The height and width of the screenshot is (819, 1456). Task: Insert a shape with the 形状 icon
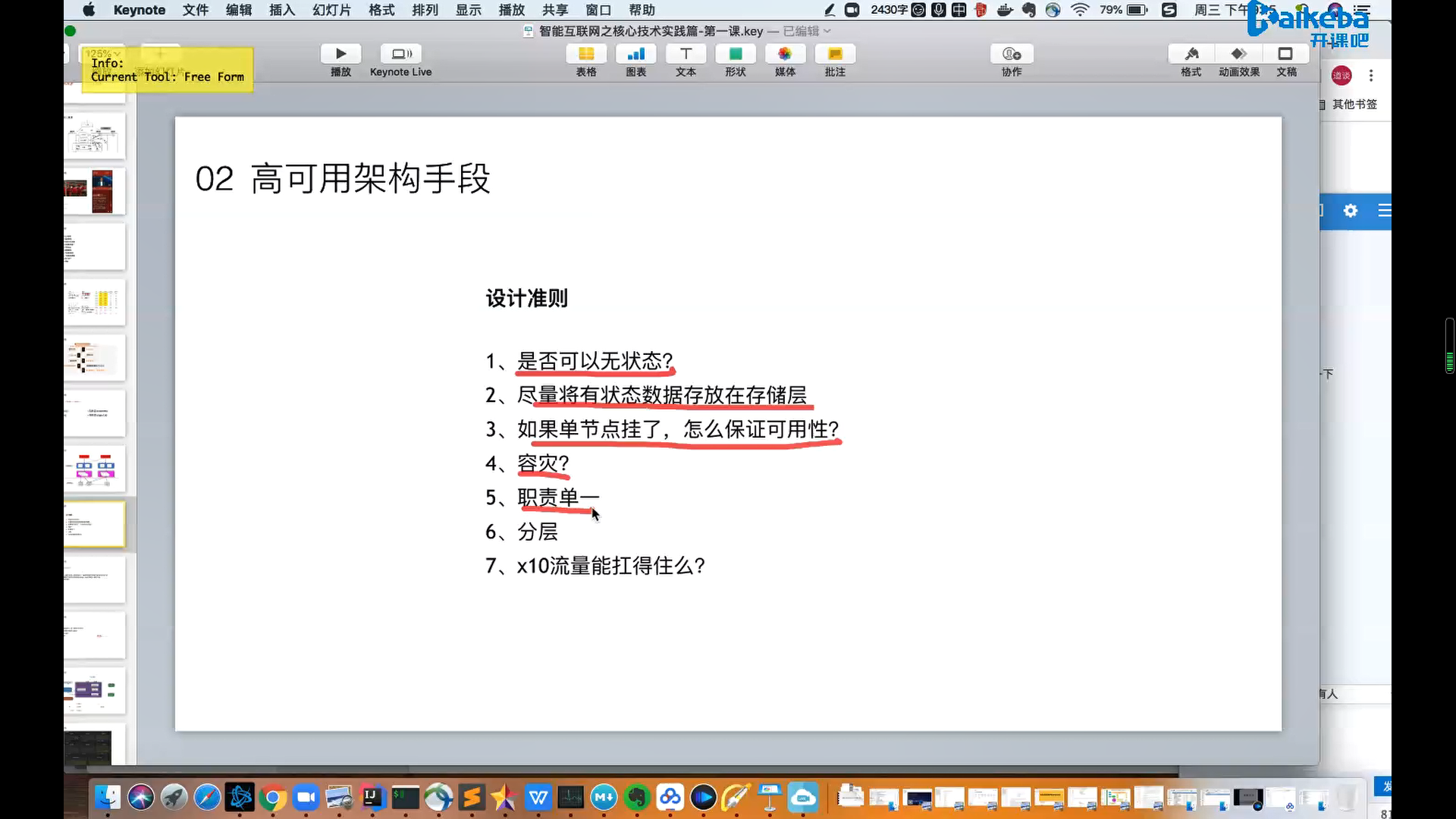[735, 54]
